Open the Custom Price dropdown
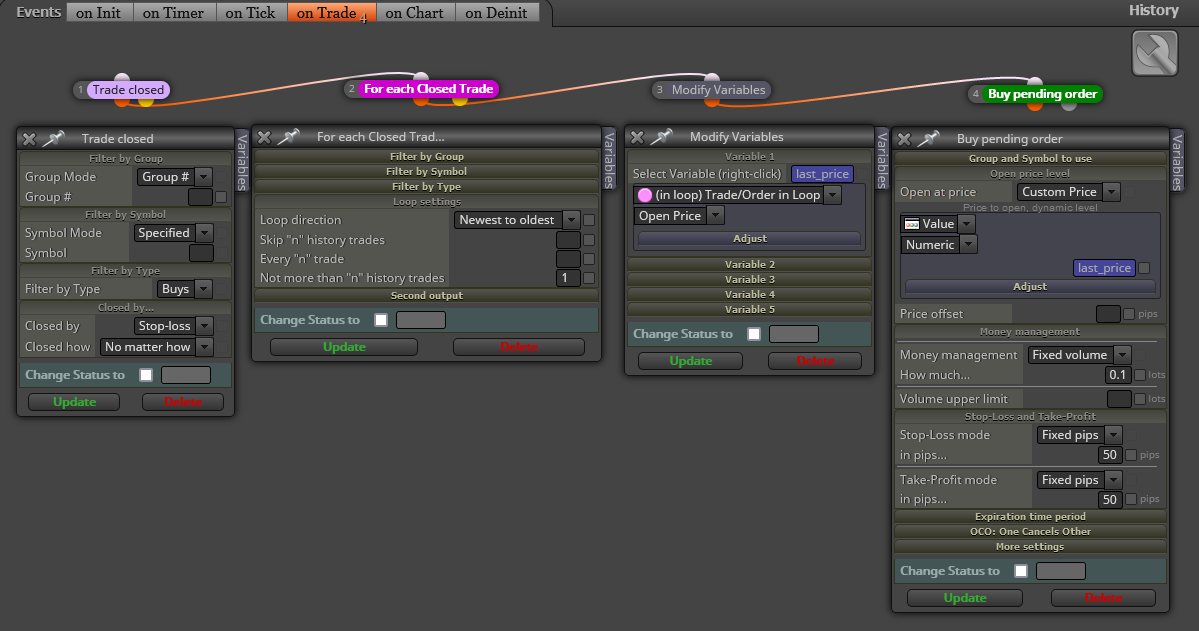The image size is (1199, 631). click(1068, 192)
